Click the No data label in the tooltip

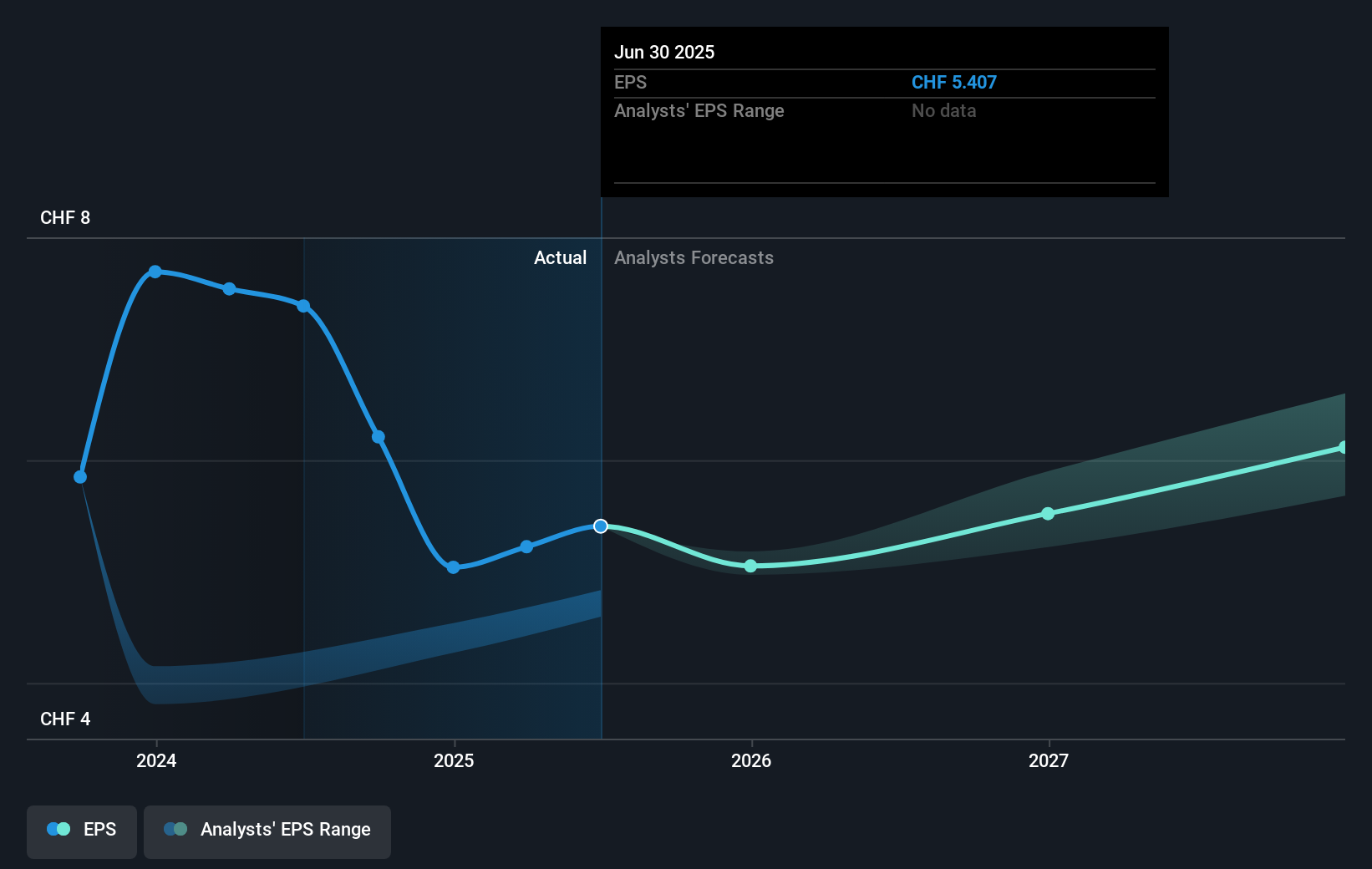point(943,110)
